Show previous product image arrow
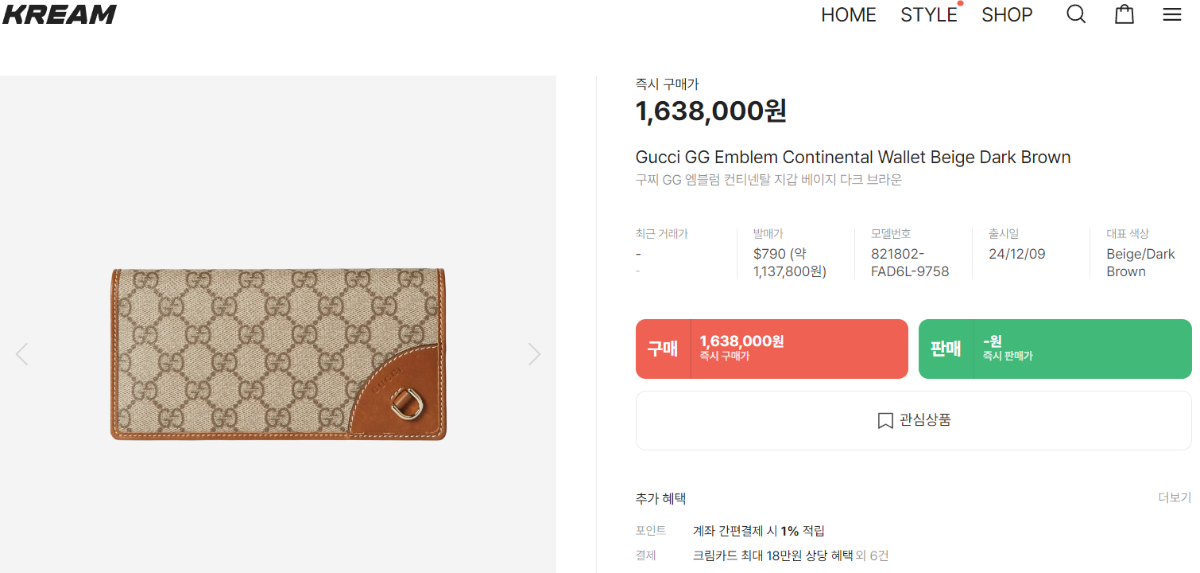Image resolution: width=1200 pixels, height=573 pixels. (22, 353)
